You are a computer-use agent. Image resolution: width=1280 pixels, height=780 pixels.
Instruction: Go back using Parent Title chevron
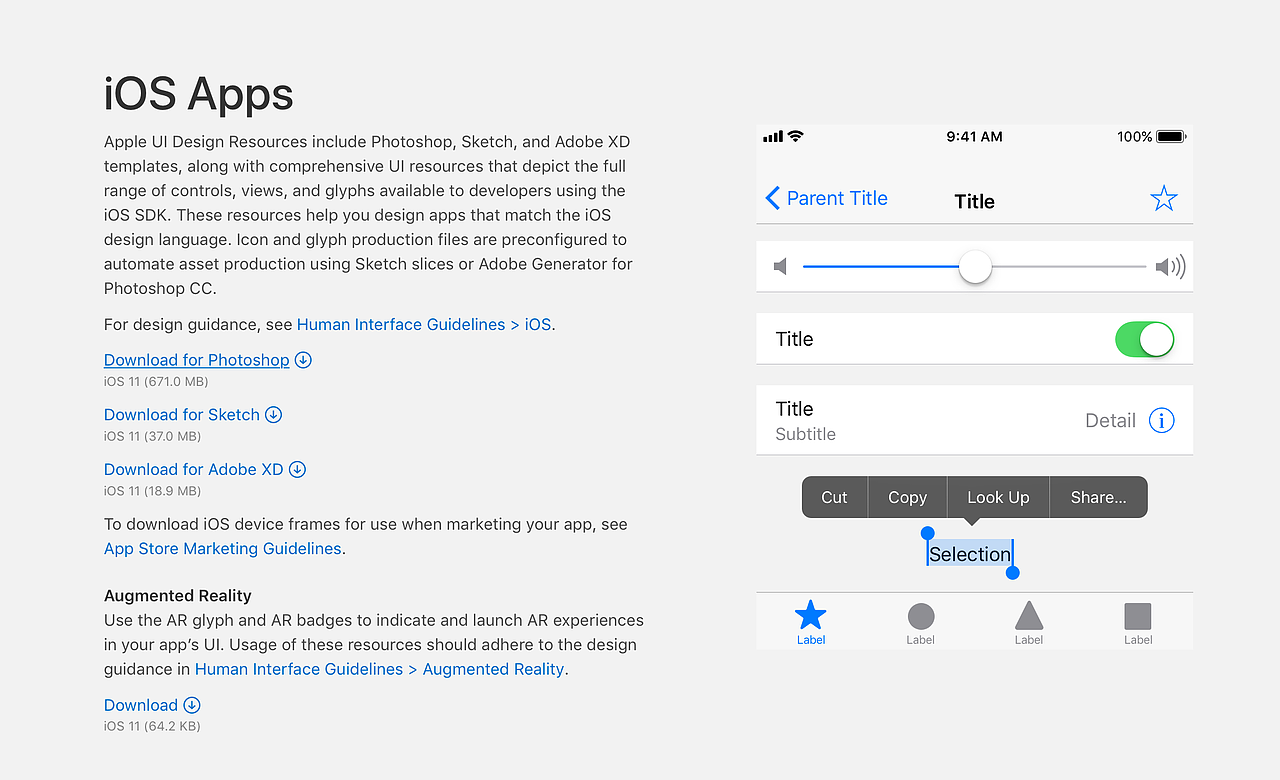[x=772, y=198]
